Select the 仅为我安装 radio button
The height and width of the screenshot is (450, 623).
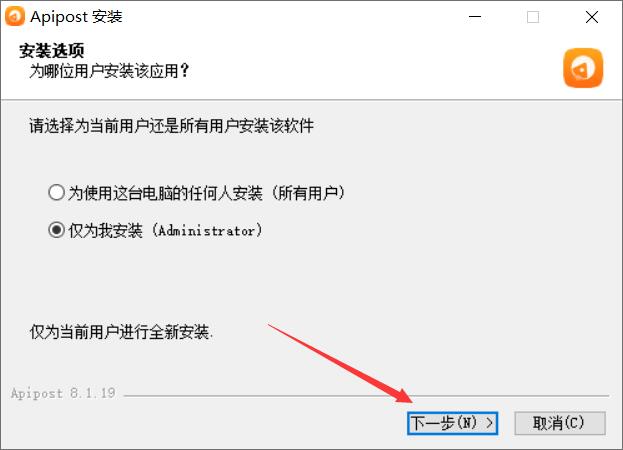(56, 230)
